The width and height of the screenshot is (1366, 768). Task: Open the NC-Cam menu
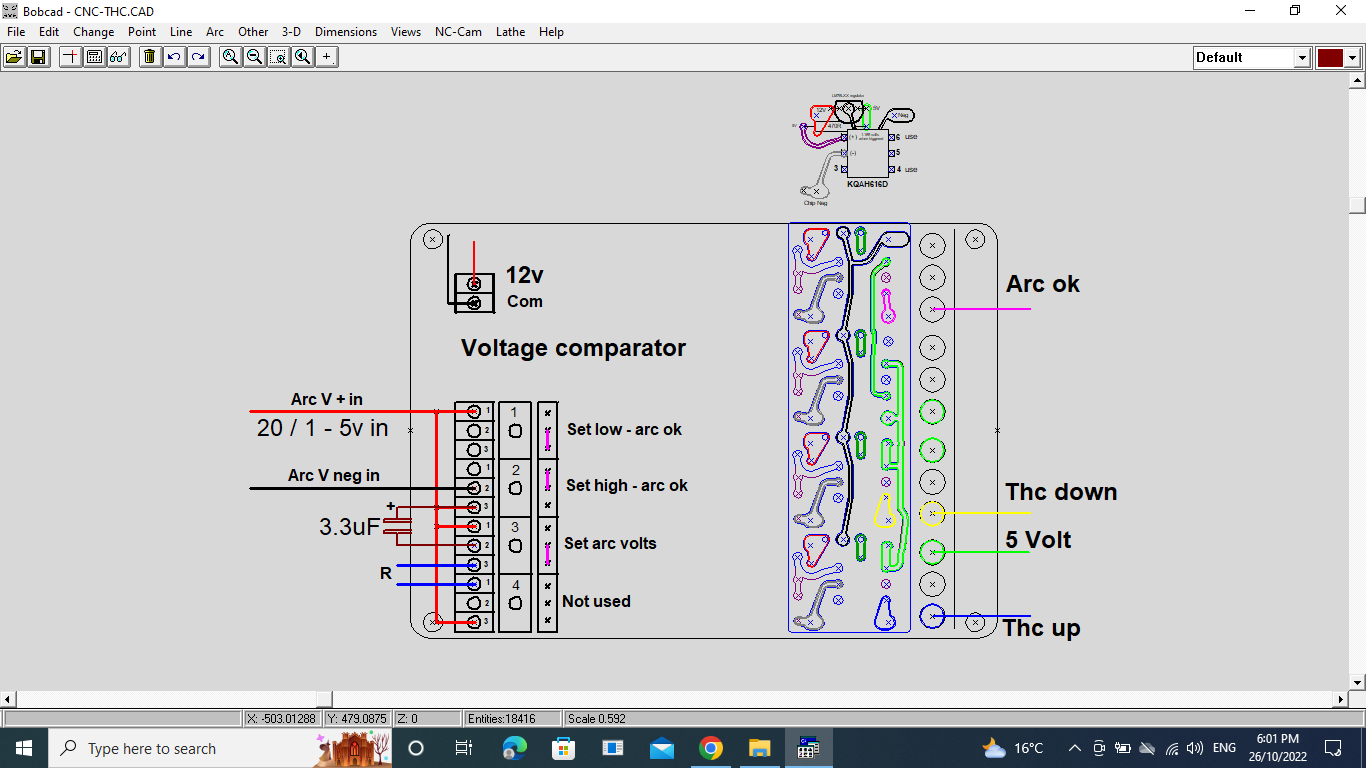(458, 32)
